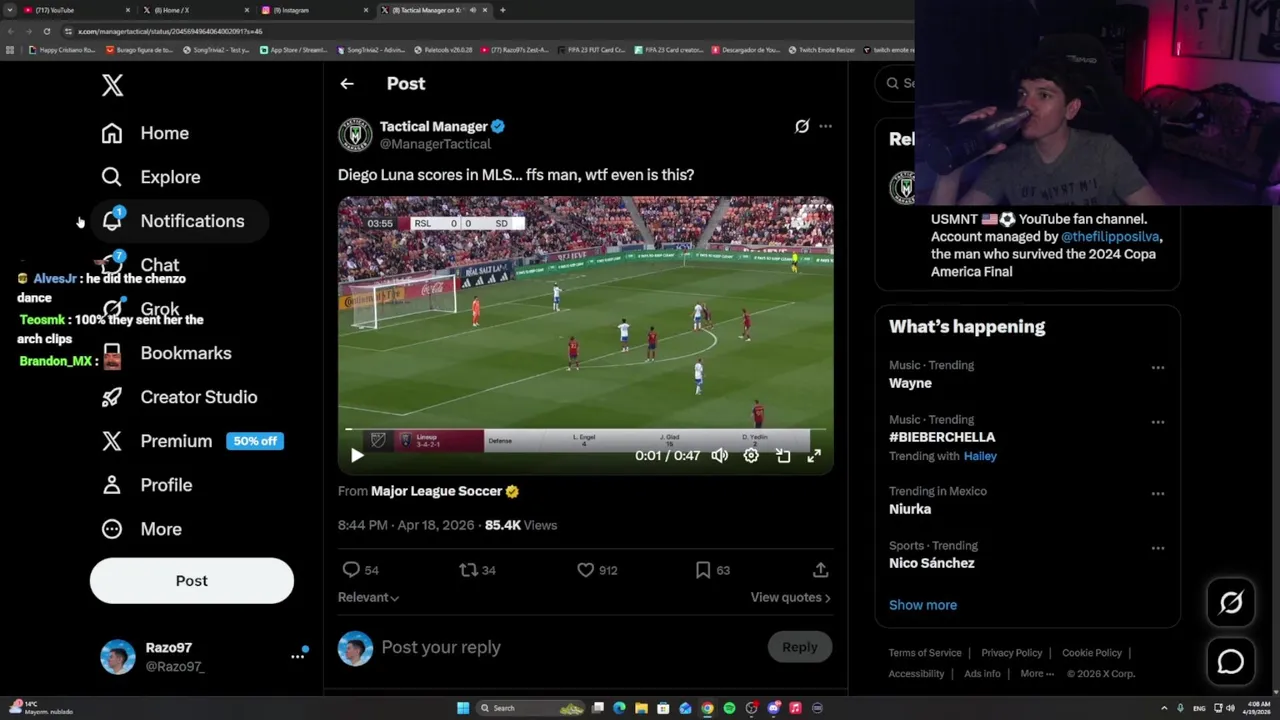Open more options for Wayne trend

click(1158, 368)
